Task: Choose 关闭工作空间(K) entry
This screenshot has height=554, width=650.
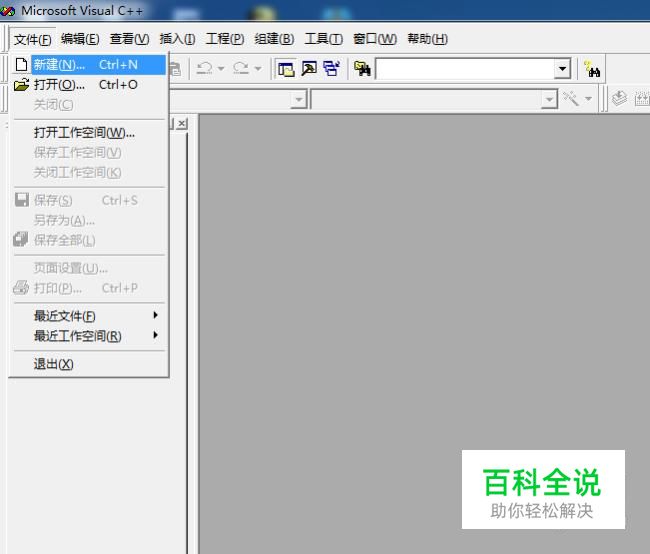Action: (x=90, y=173)
